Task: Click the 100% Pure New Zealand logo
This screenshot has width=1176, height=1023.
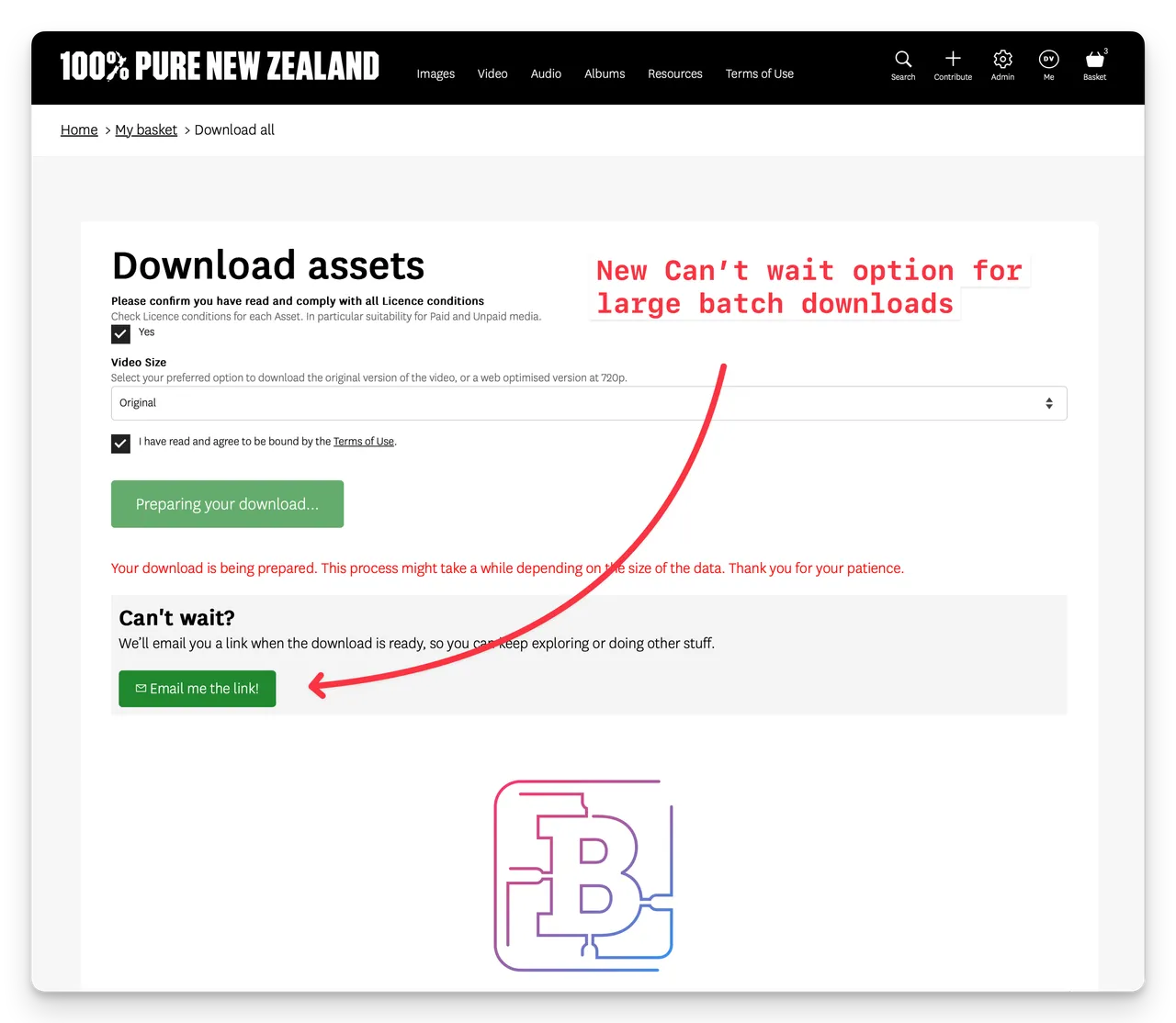Action: point(220,66)
